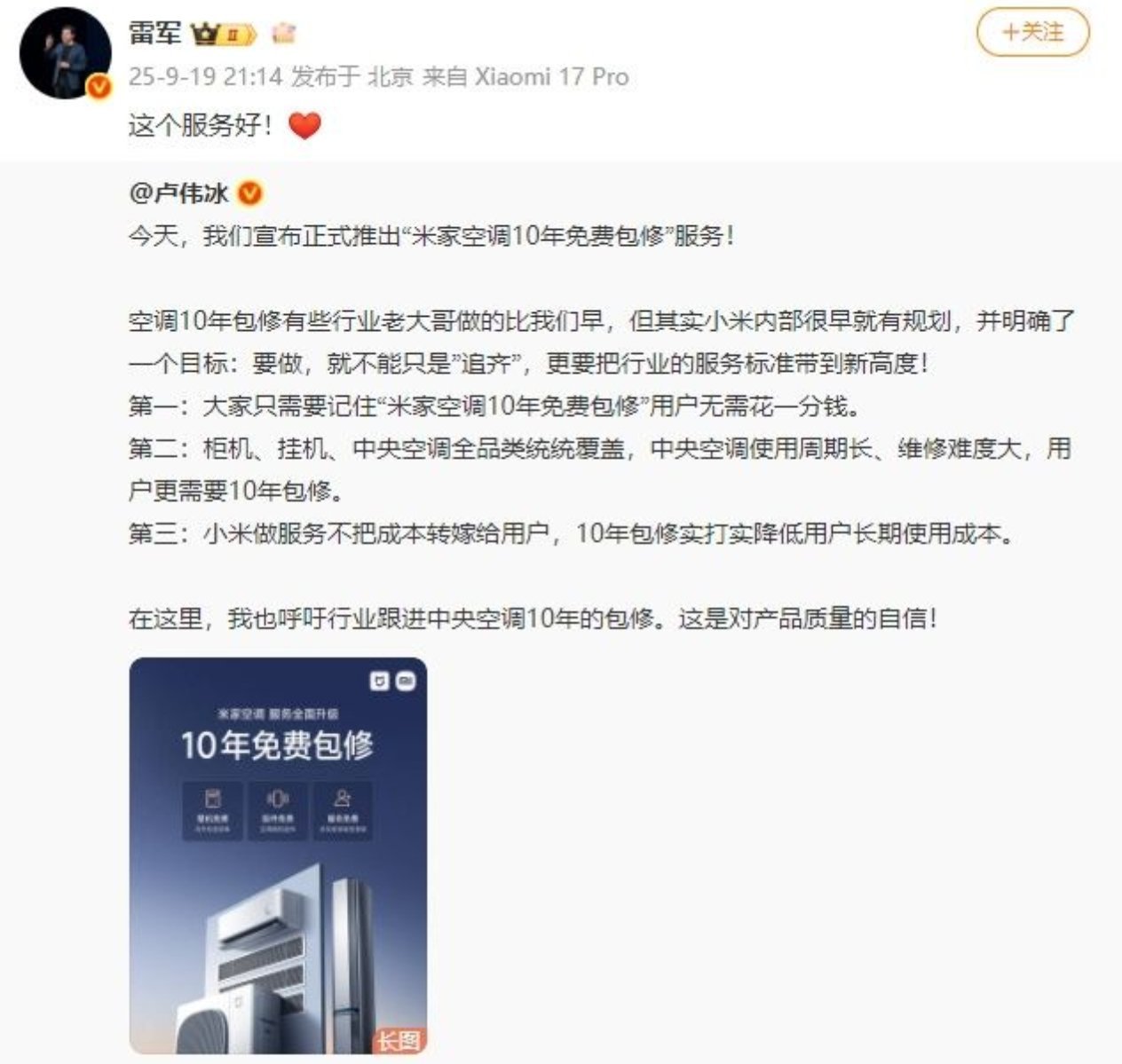Screen dimensions: 1122x1064
Task: Click the pink badge beside the crown
Action: click(284, 35)
